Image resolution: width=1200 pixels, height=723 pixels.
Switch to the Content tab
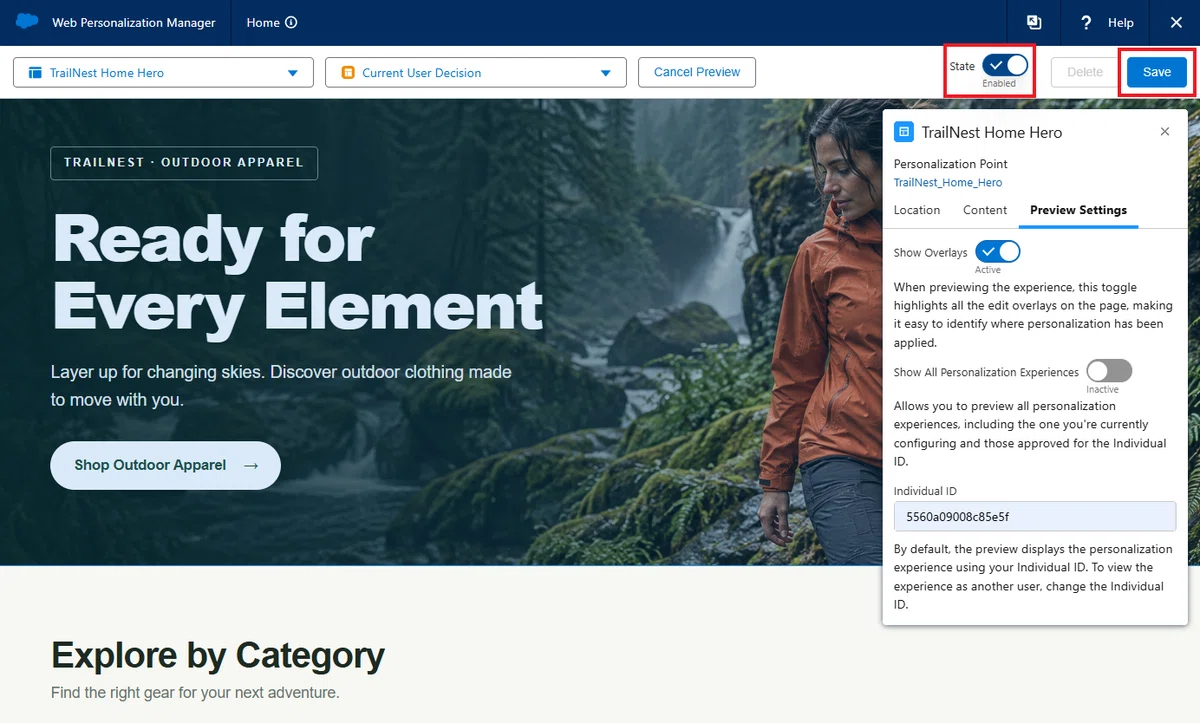985,210
